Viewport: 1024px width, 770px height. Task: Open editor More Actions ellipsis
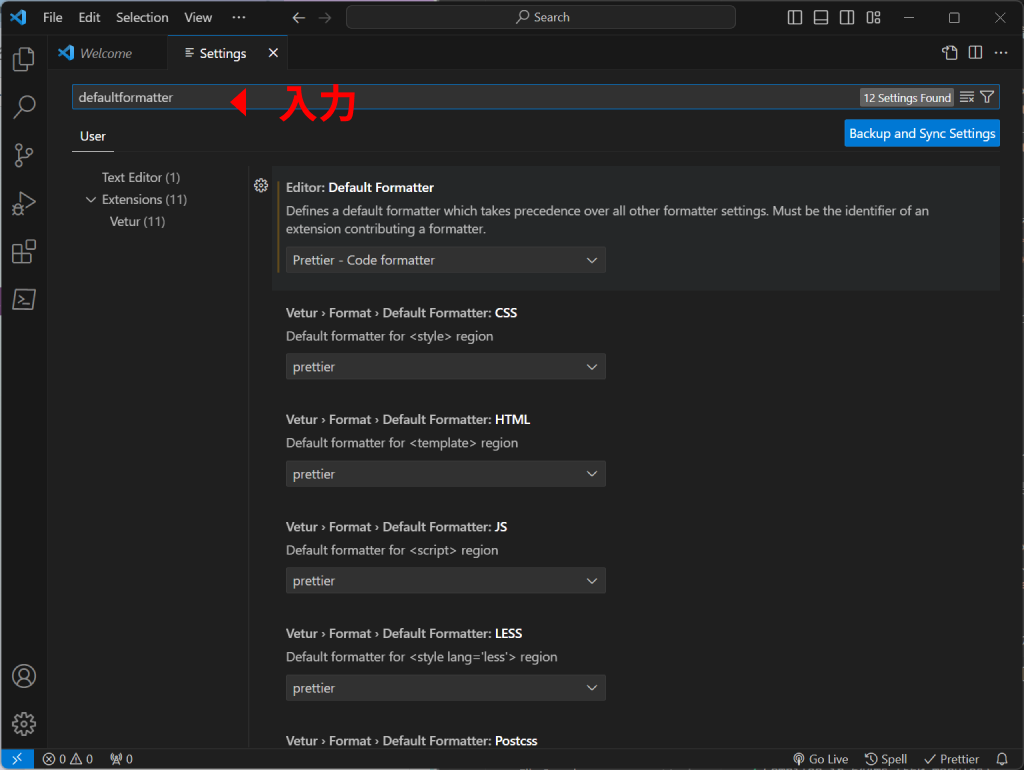[1000, 53]
